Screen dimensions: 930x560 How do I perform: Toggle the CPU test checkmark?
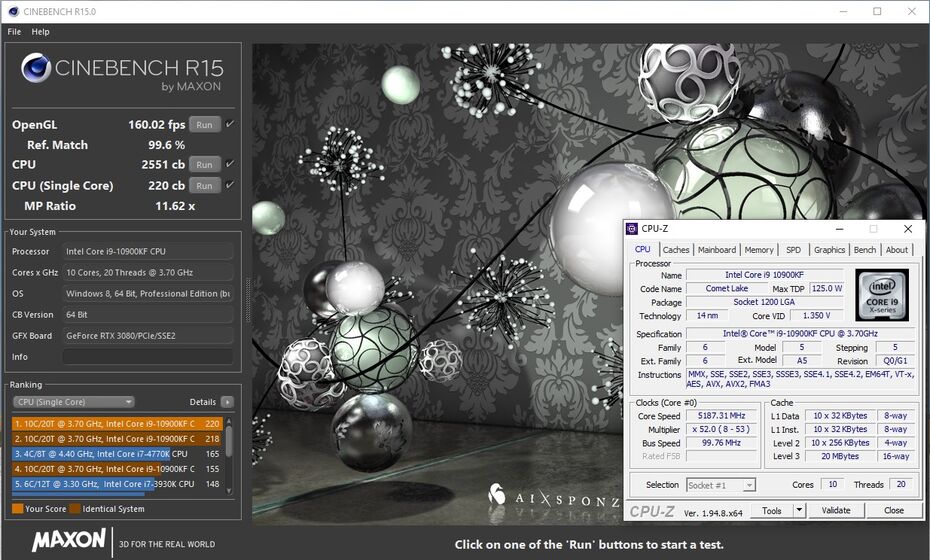[x=230, y=164]
